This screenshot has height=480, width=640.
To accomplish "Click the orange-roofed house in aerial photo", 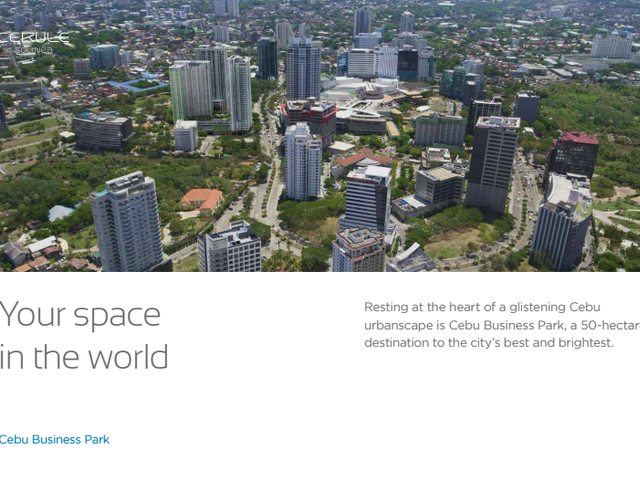I will point(202,200).
